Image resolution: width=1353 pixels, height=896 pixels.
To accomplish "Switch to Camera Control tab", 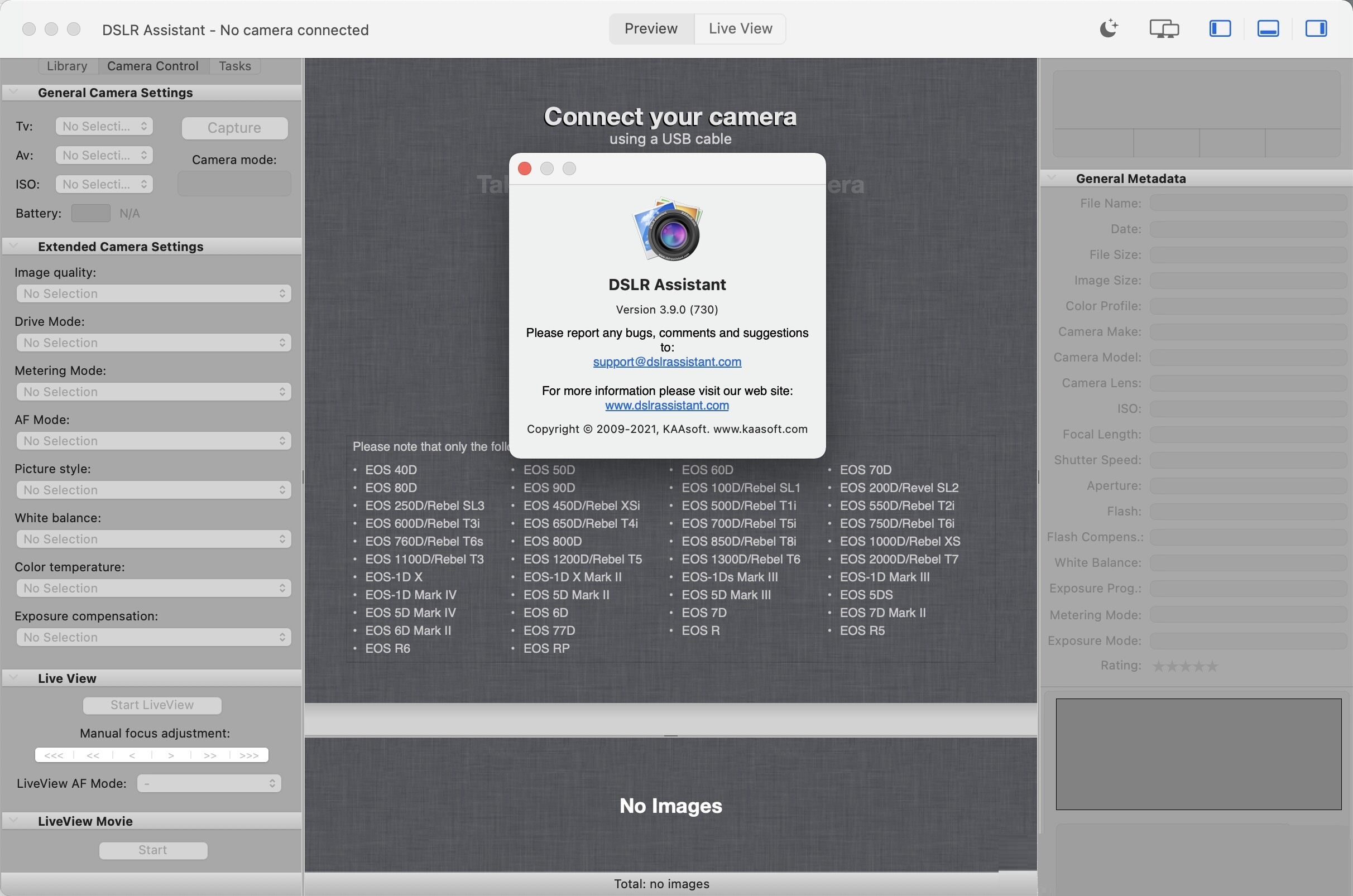I will 153,64.
